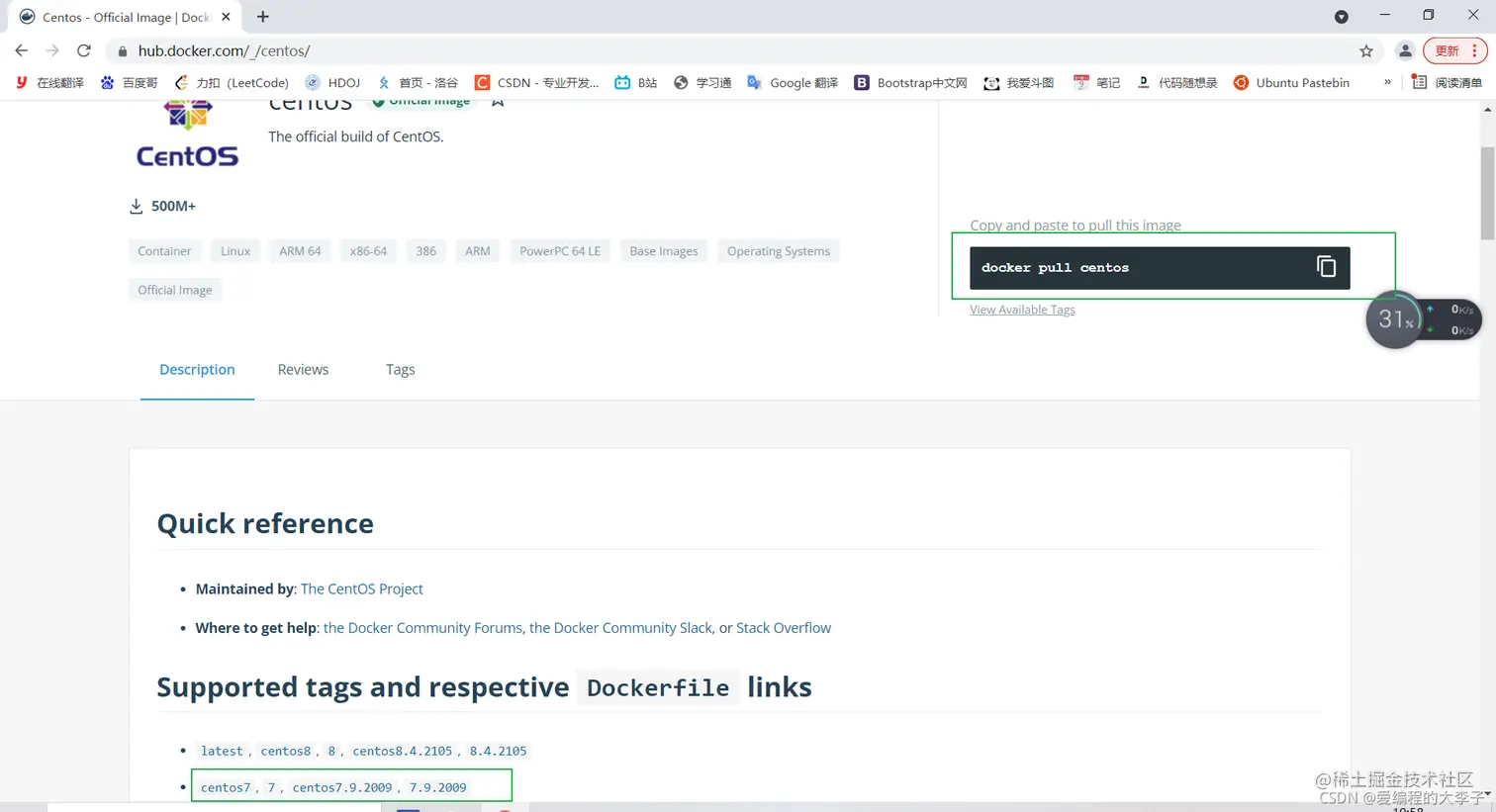The width and height of the screenshot is (1496, 812).
Task: Open 力扣 (LeetCode) bookmark
Action: tap(232, 83)
